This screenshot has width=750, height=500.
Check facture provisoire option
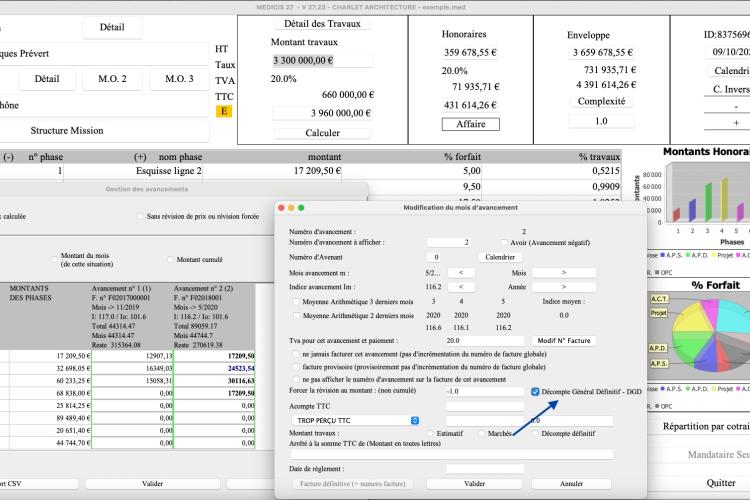[296, 367]
